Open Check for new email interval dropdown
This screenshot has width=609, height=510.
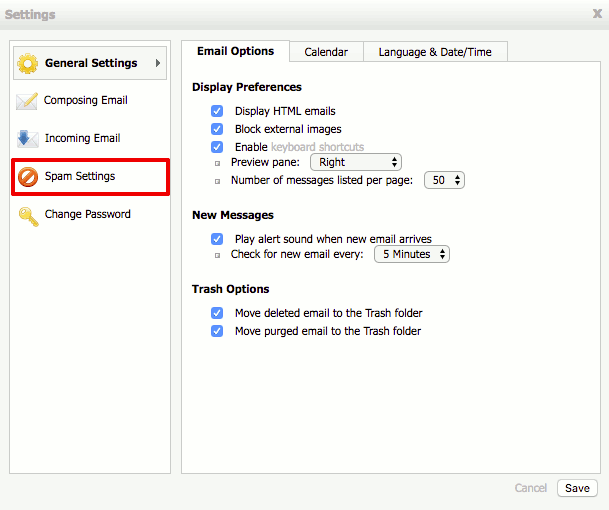pos(412,254)
